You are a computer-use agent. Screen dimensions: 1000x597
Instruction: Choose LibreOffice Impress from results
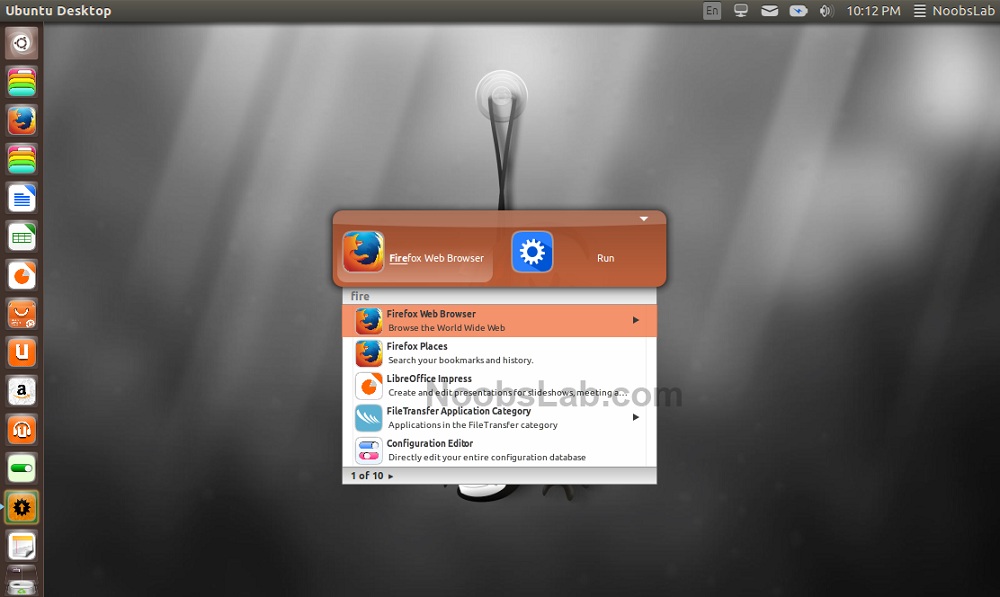point(499,385)
